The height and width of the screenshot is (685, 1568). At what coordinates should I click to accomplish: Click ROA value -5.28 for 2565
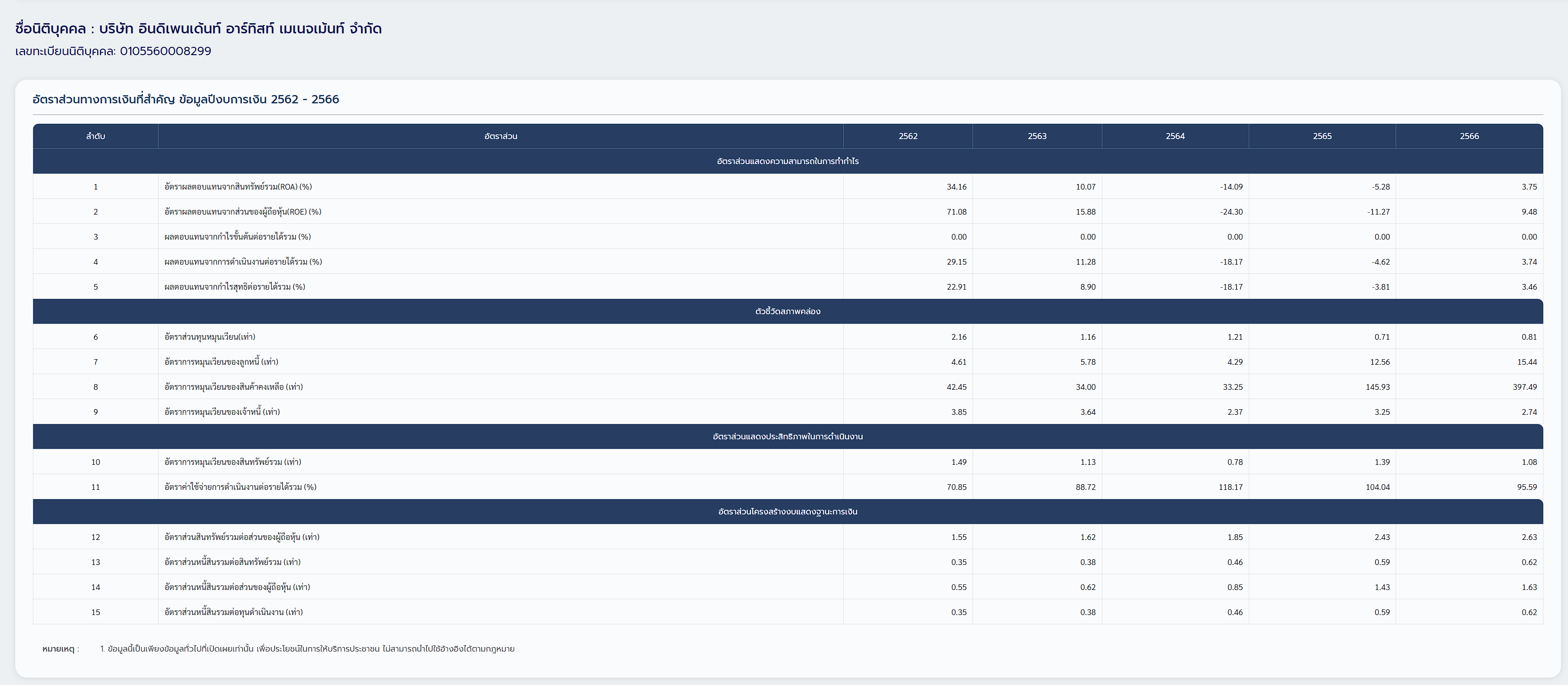[x=1380, y=187]
